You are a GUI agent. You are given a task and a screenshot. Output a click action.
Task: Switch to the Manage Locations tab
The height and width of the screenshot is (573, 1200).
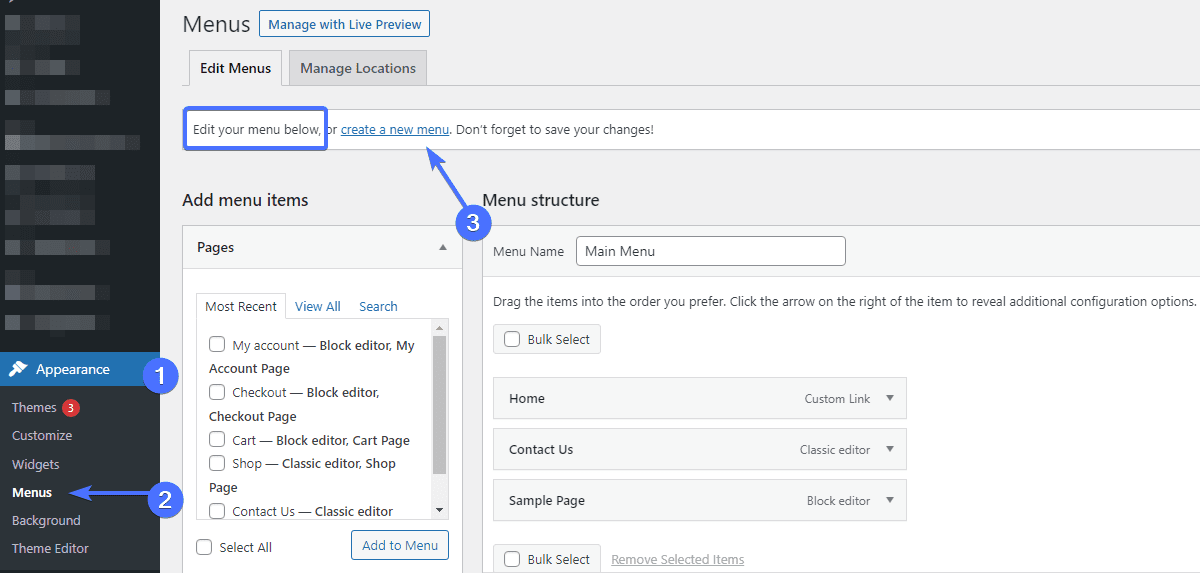358,68
